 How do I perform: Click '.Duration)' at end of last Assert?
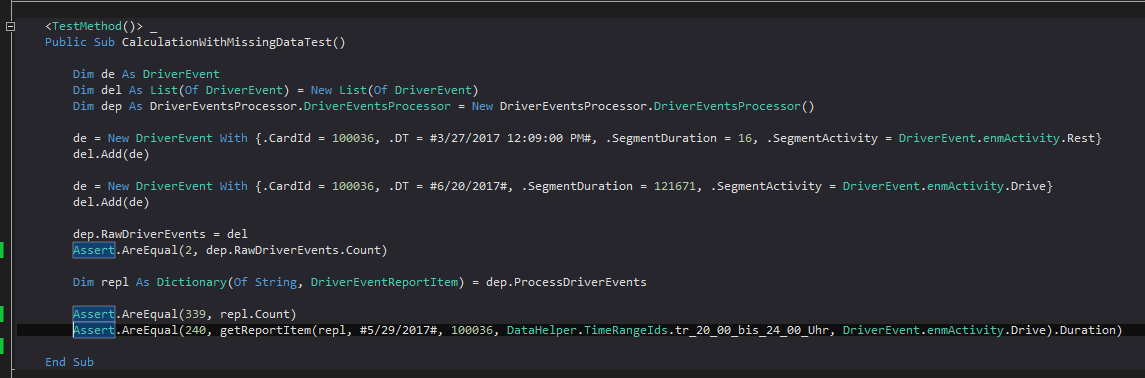pyautogui.click(x=1087, y=331)
